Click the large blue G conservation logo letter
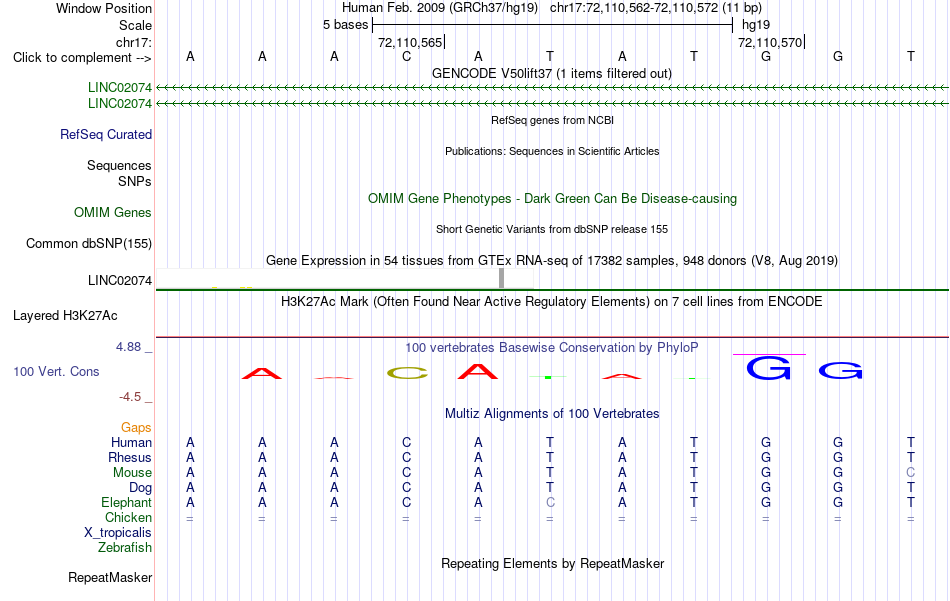This screenshot has height=601, width=950. 768,368
